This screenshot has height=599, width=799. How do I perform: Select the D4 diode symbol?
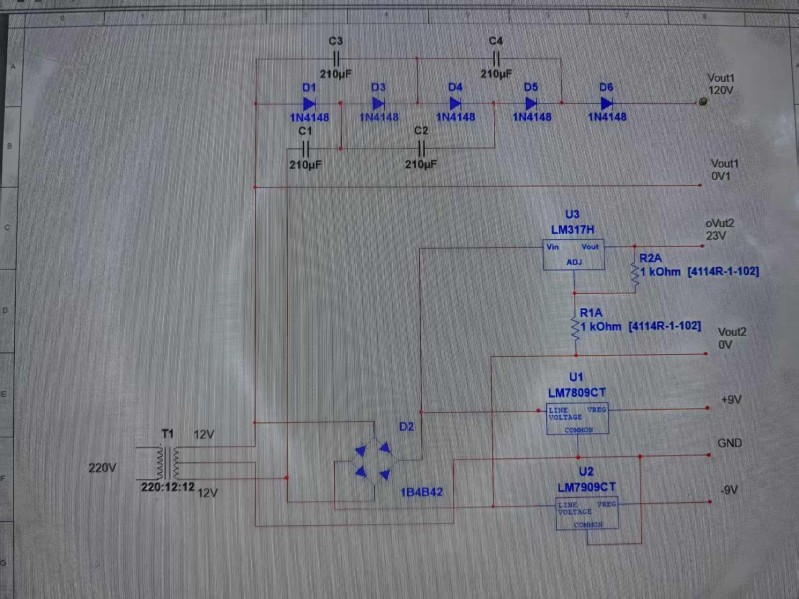click(x=455, y=103)
